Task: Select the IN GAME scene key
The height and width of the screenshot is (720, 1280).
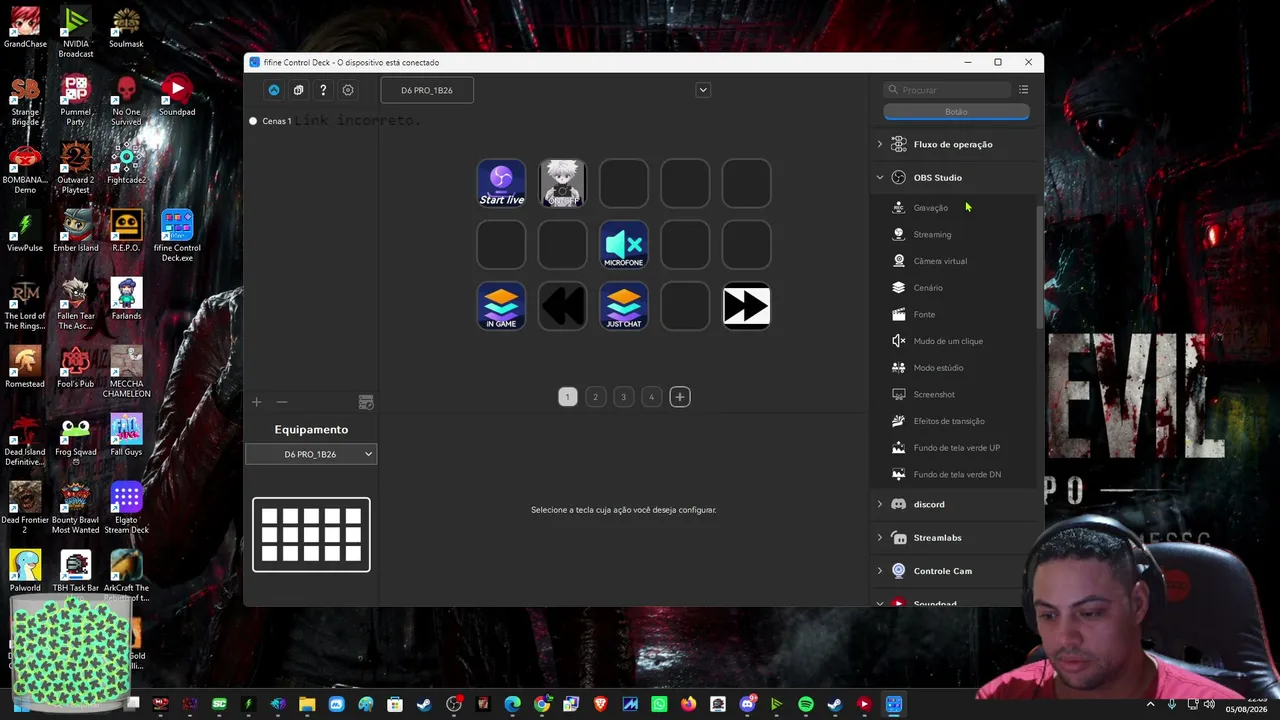Action: pos(501,307)
